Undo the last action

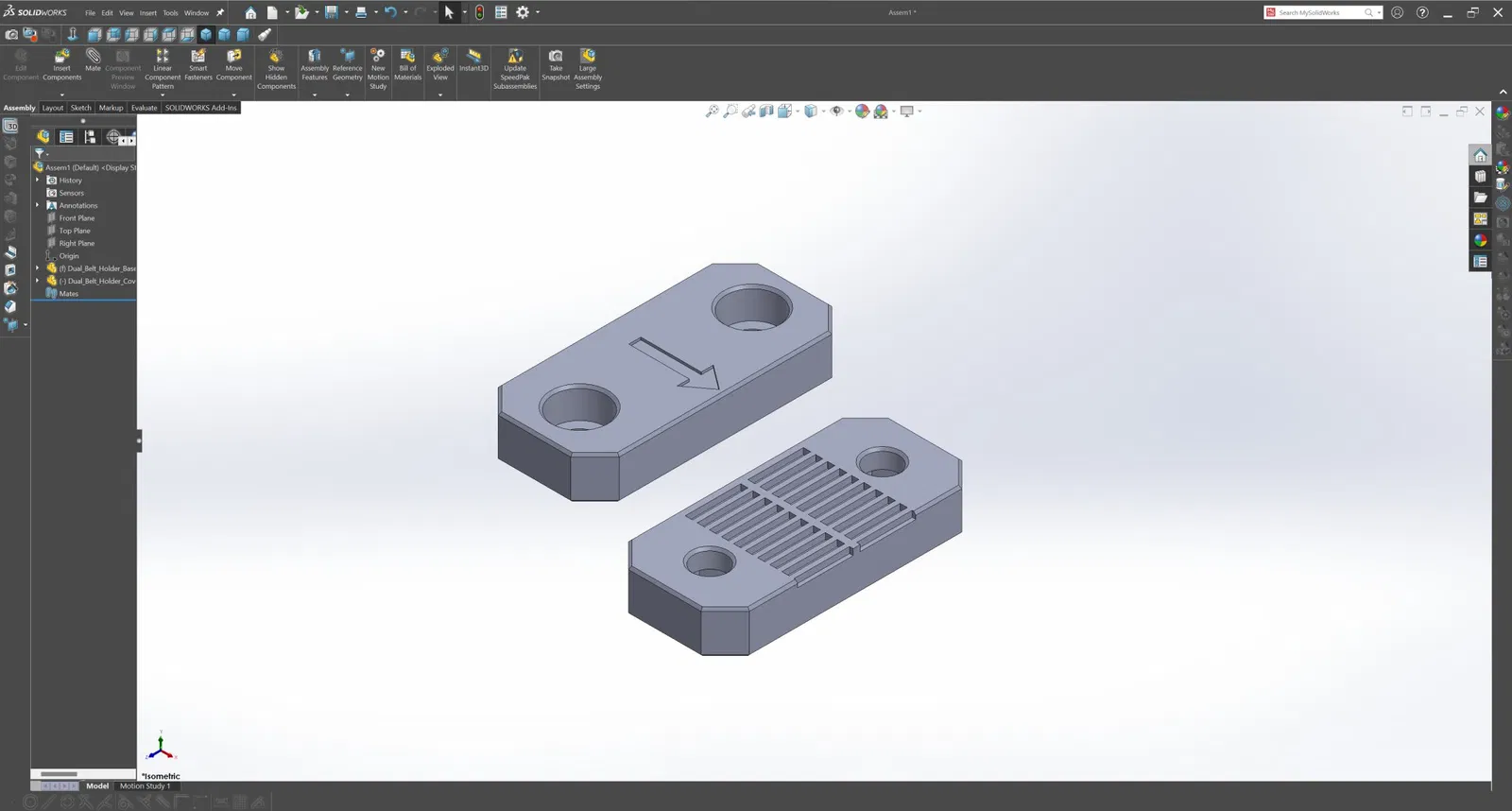coord(389,12)
